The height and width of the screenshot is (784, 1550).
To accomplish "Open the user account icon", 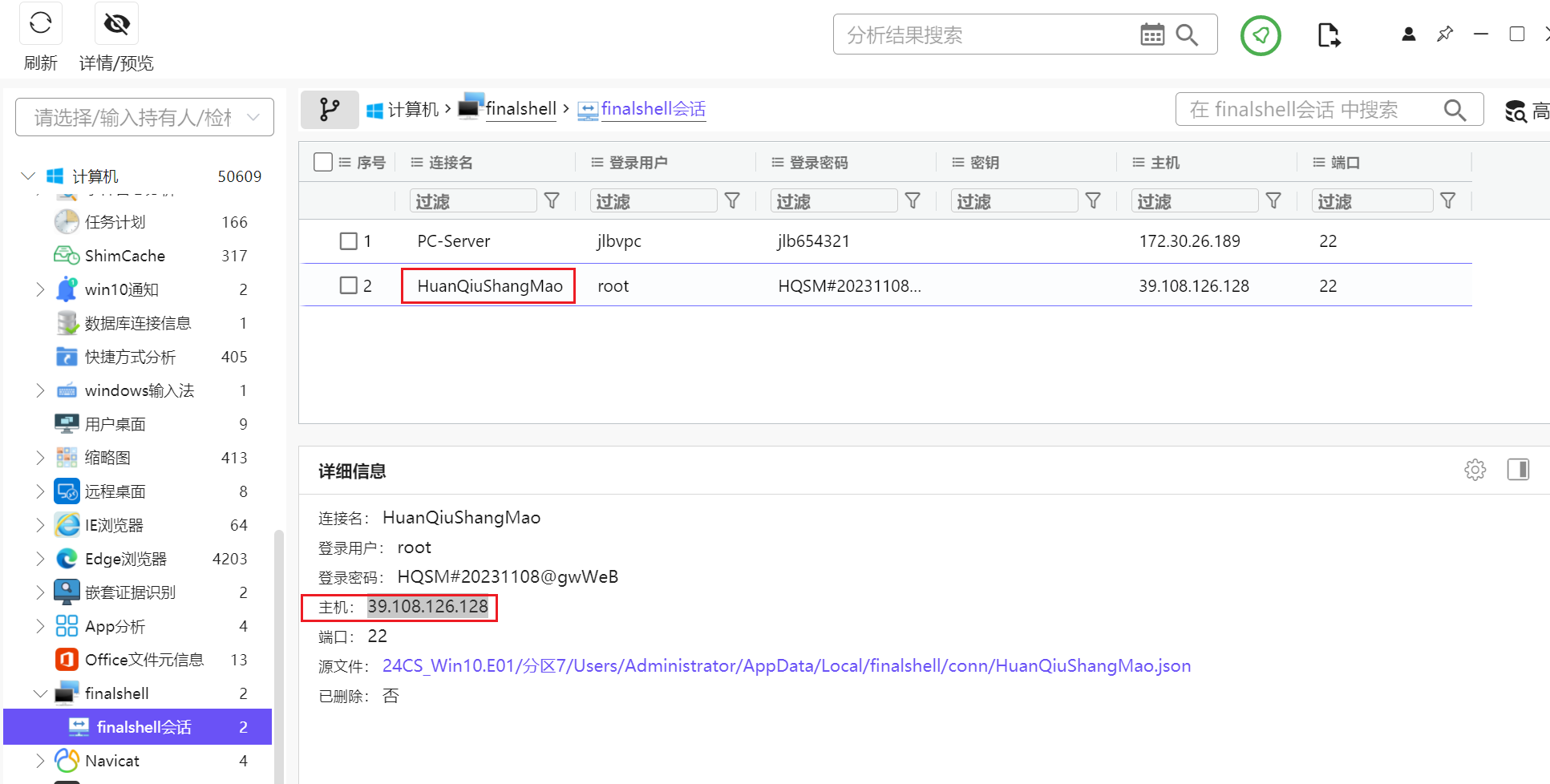I will coord(1408,34).
